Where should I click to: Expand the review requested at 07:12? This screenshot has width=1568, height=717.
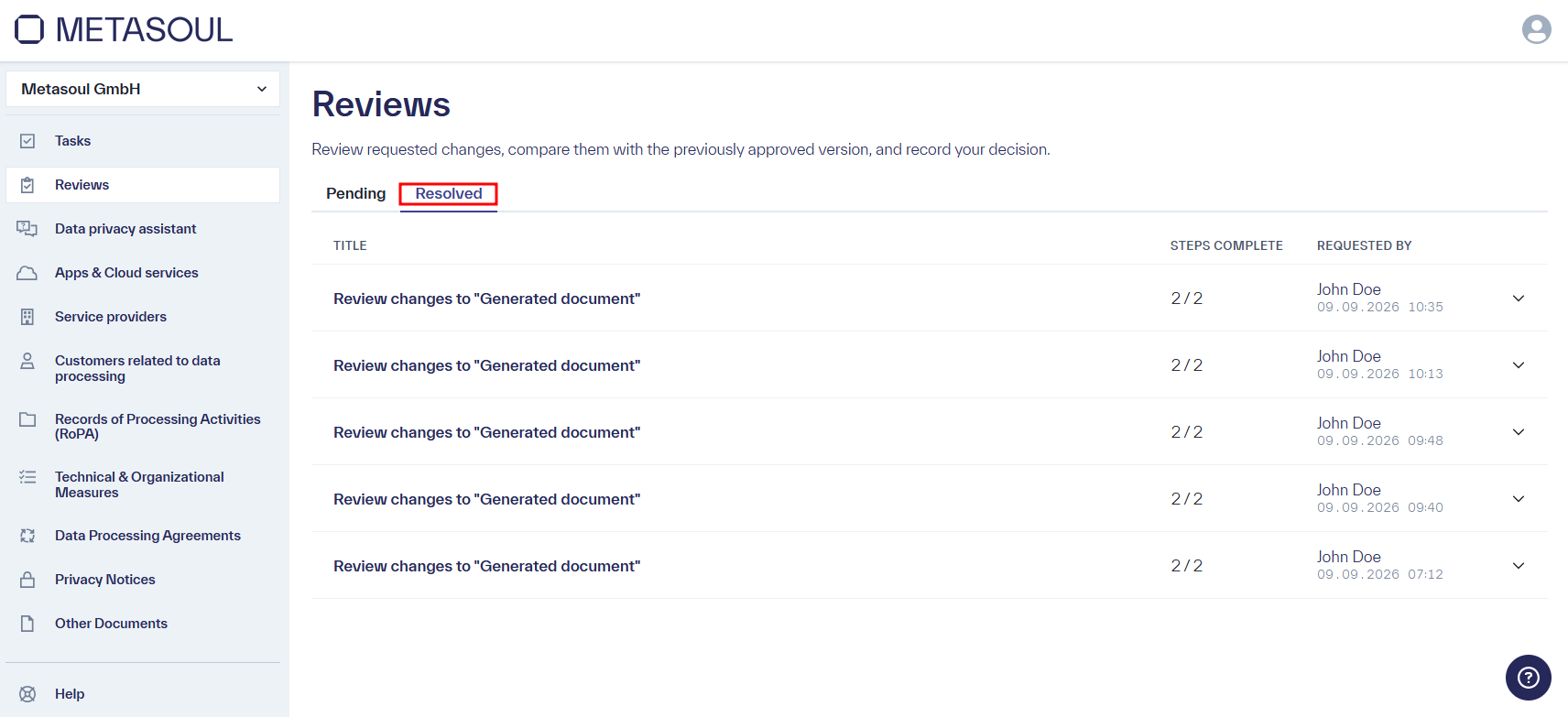[1519, 566]
